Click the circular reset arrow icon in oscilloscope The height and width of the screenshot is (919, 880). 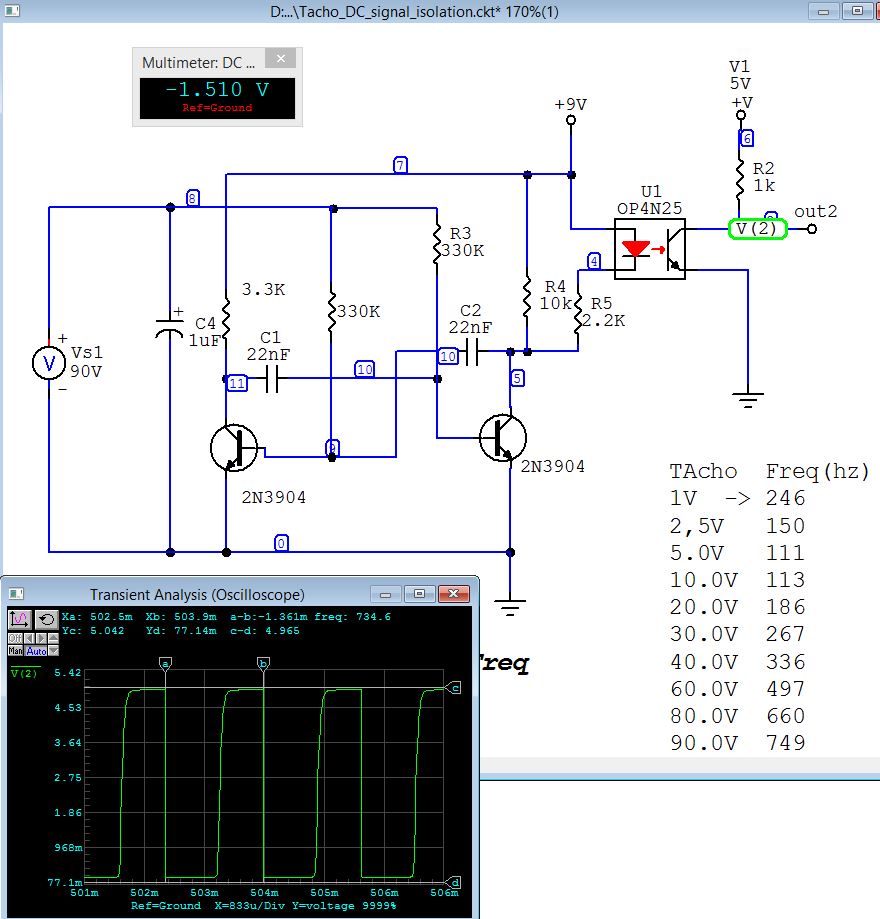click(46, 619)
